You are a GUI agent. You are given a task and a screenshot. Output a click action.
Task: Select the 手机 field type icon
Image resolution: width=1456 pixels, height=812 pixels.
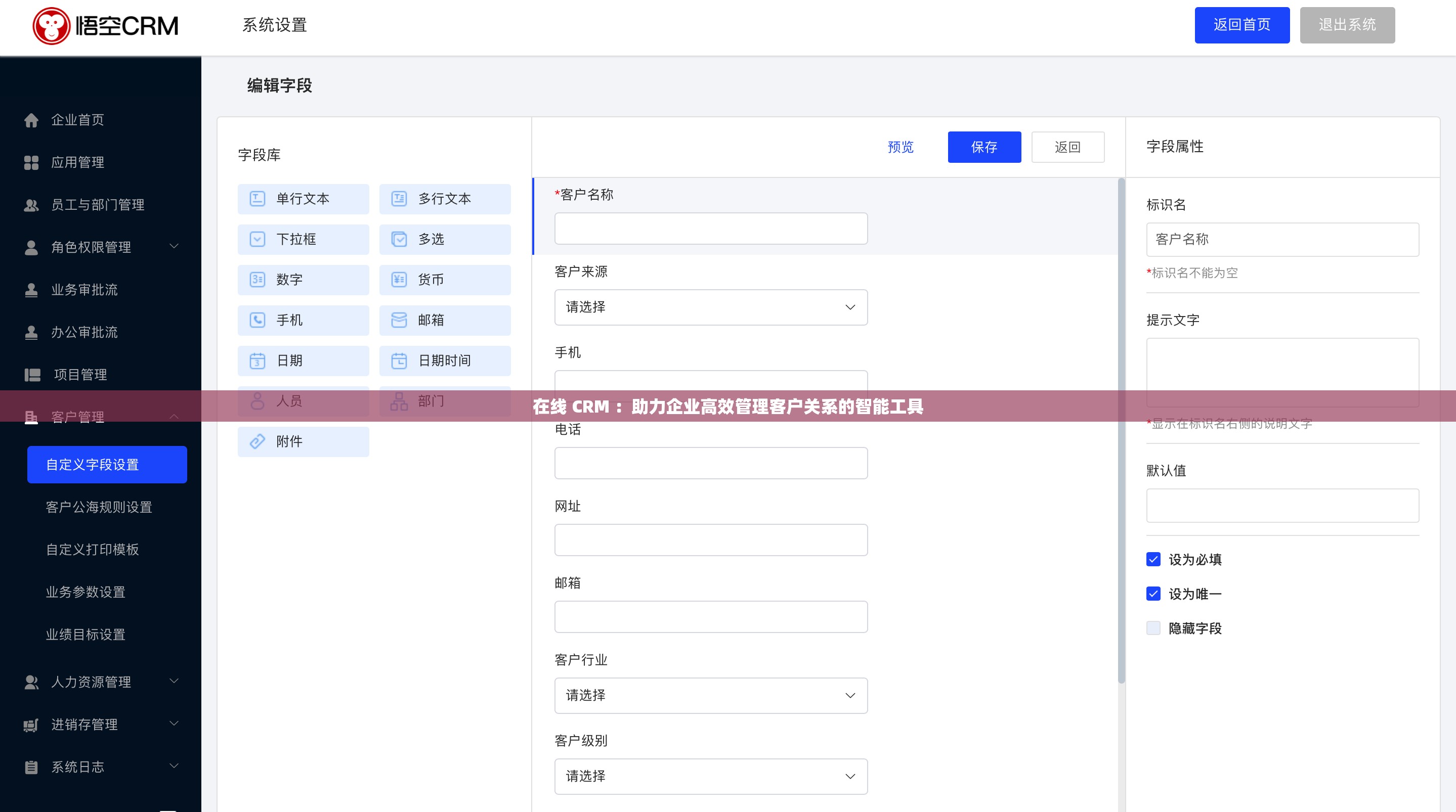pos(257,321)
